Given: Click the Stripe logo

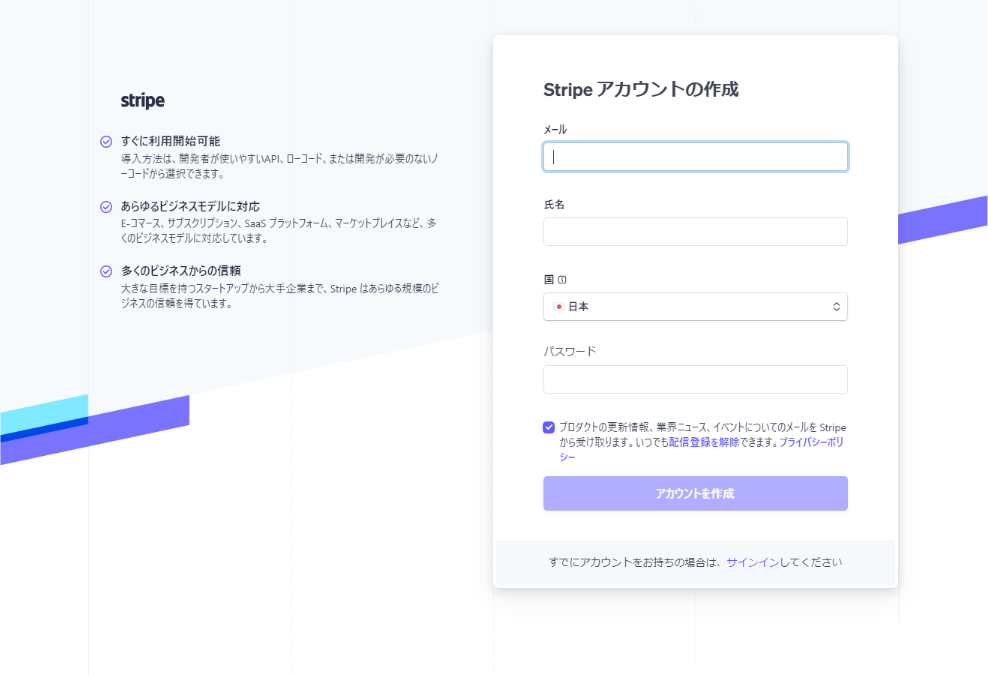Looking at the screenshot, I should (142, 100).
